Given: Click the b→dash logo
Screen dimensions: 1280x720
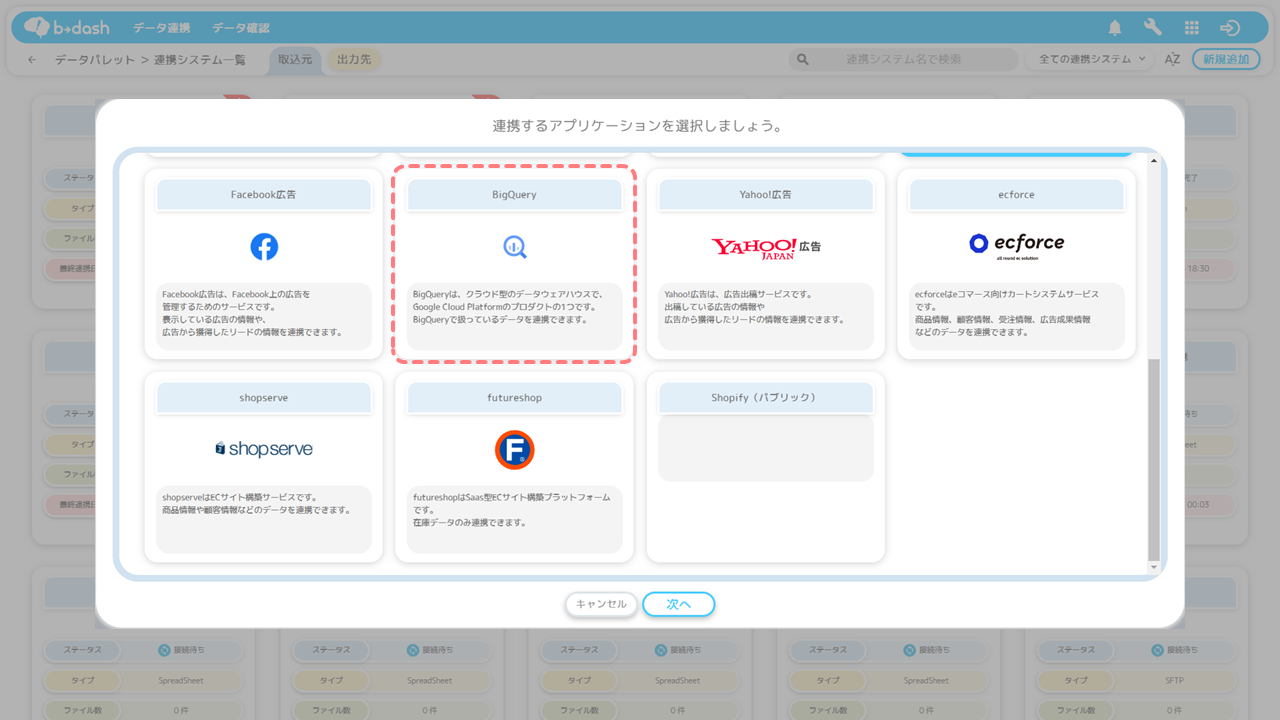Looking at the screenshot, I should tap(66, 27).
